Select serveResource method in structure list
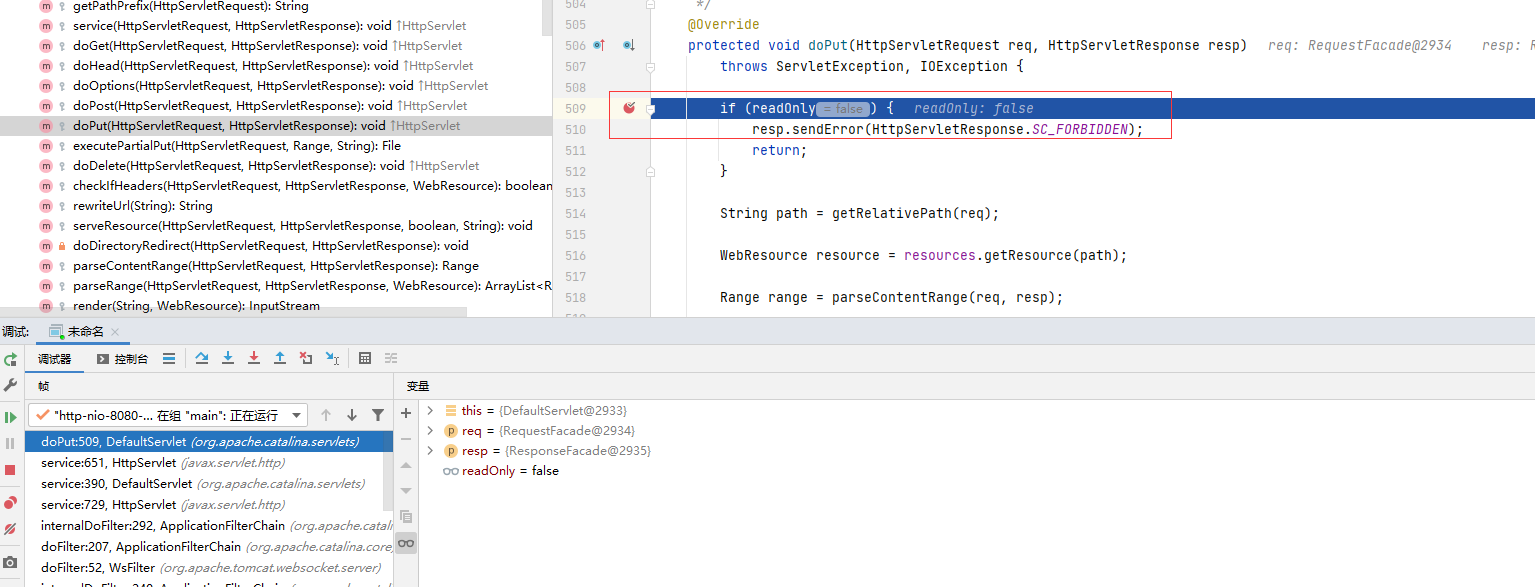1535x587 pixels. pyautogui.click(x=276, y=226)
